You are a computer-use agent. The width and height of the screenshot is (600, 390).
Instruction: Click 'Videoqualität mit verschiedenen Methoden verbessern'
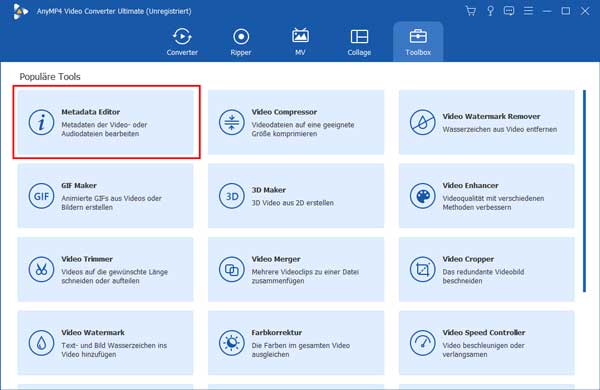tap(493, 203)
